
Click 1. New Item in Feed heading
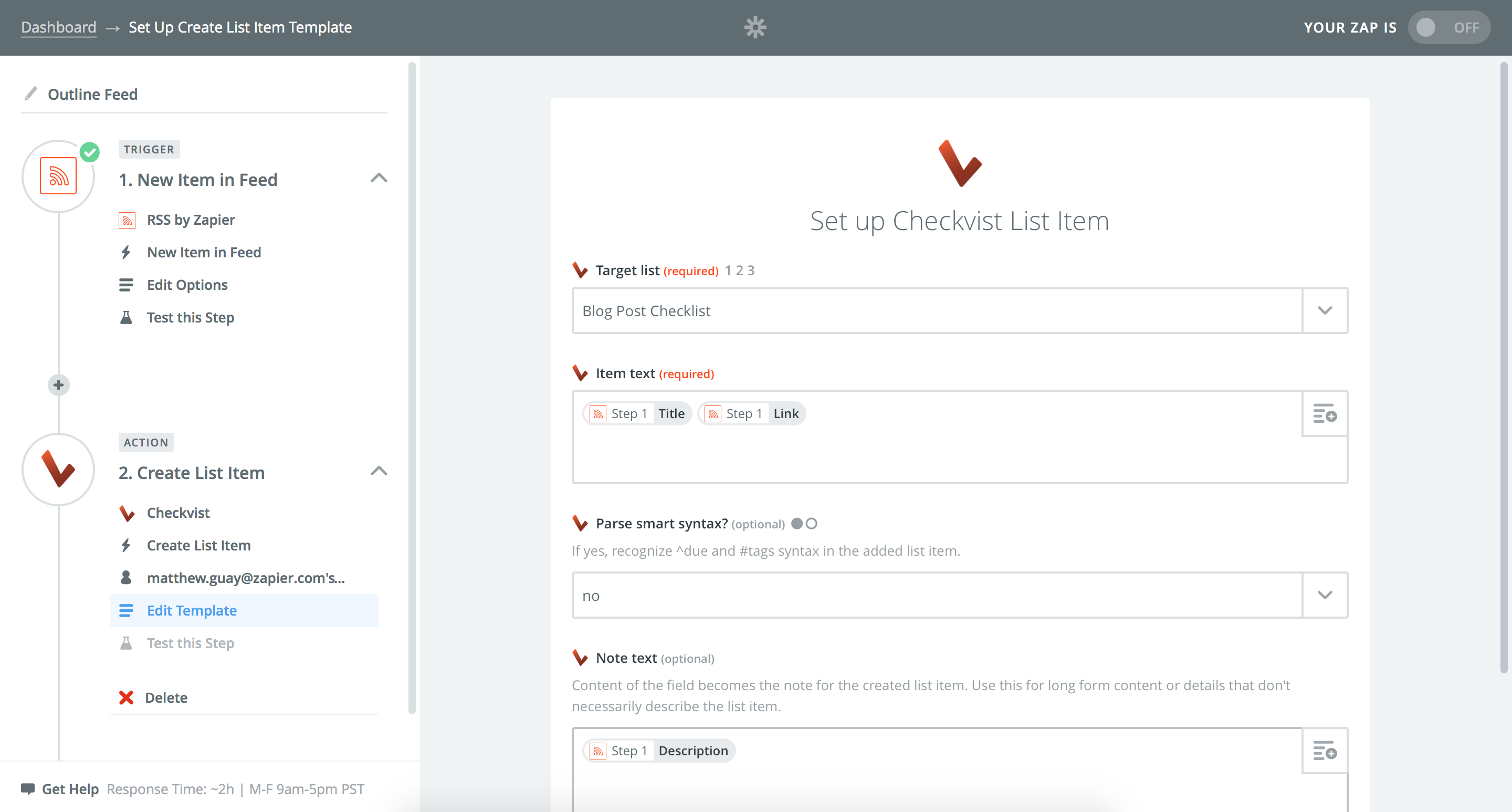click(198, 180)
